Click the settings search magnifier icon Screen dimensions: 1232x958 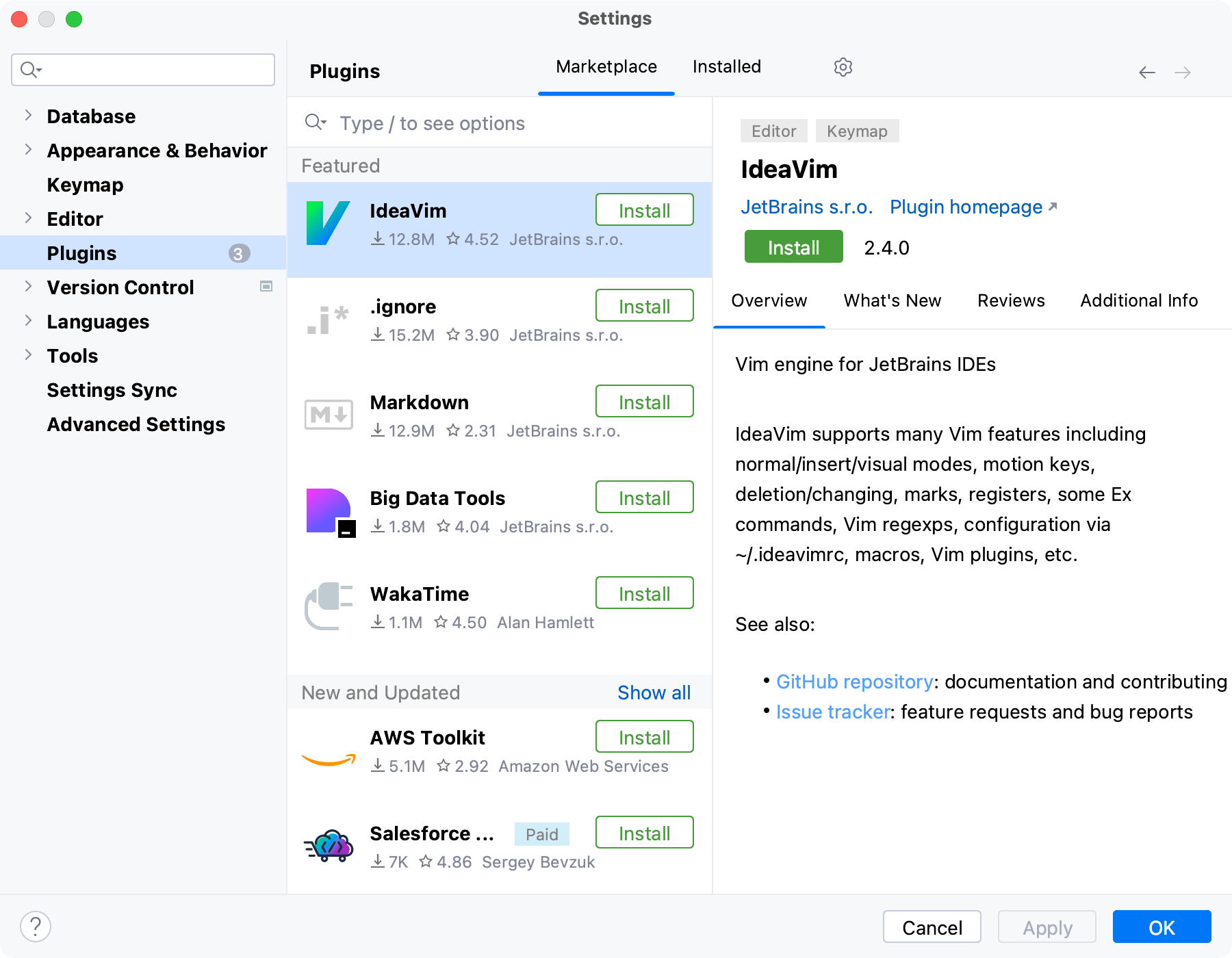pos(29,69)
